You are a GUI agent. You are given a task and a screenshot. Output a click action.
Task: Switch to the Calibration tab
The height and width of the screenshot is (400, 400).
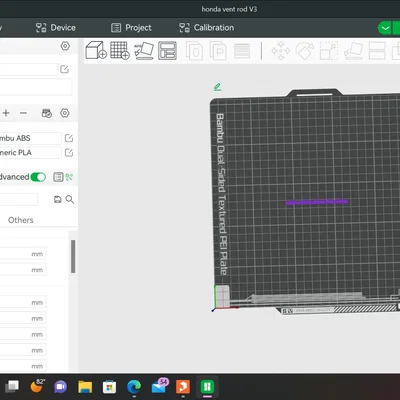click(x=207, y=28)
